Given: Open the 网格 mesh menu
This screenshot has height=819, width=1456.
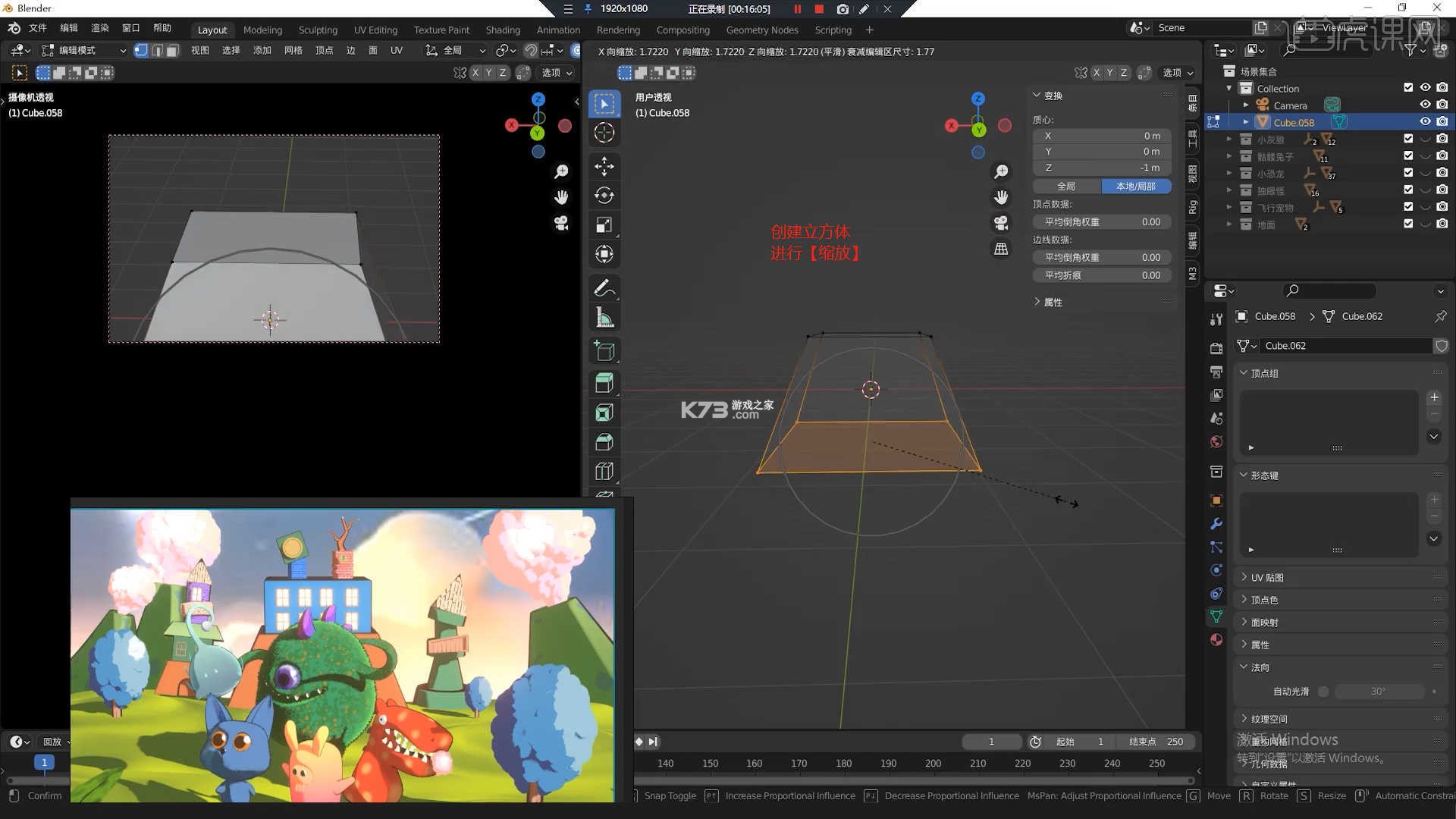Looking at the screenshot, I should 293,50.
